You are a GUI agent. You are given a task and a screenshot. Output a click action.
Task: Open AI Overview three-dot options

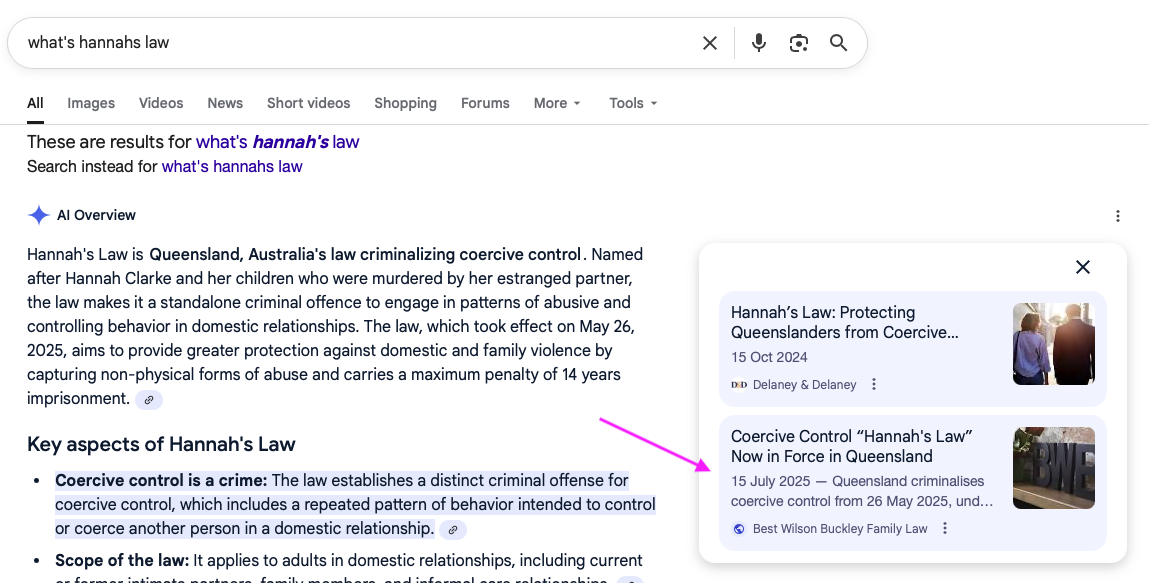[x=1117, y=216]
